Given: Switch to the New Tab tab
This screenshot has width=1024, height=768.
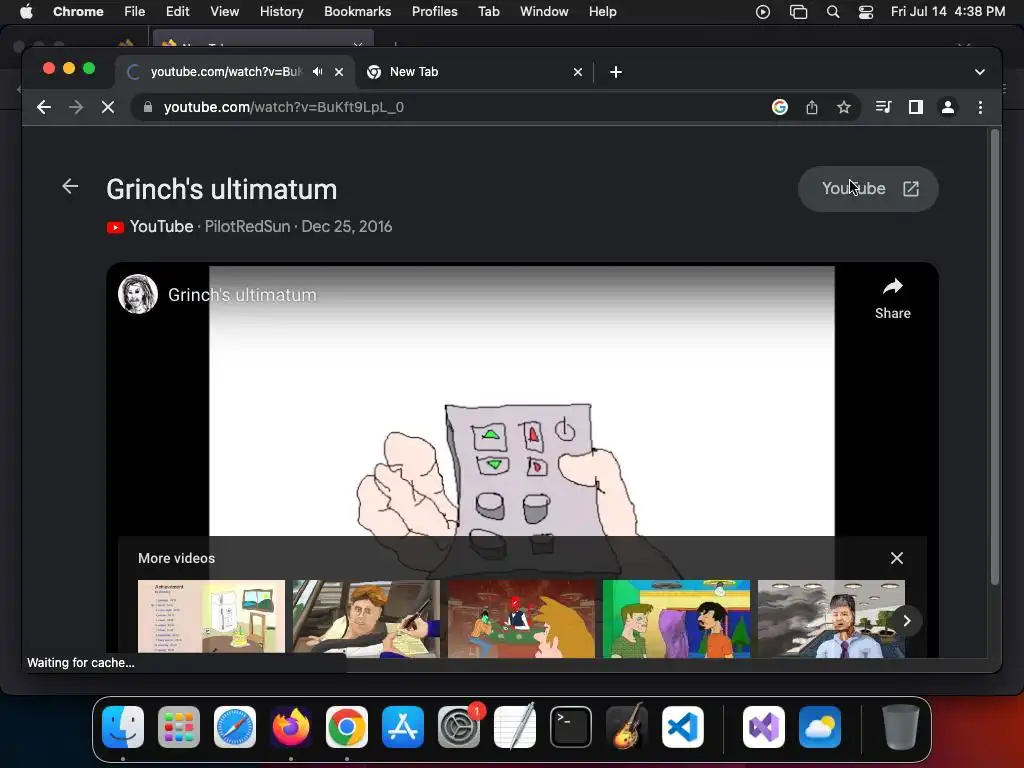Looking at the screenshot, I should click(474, 72).
